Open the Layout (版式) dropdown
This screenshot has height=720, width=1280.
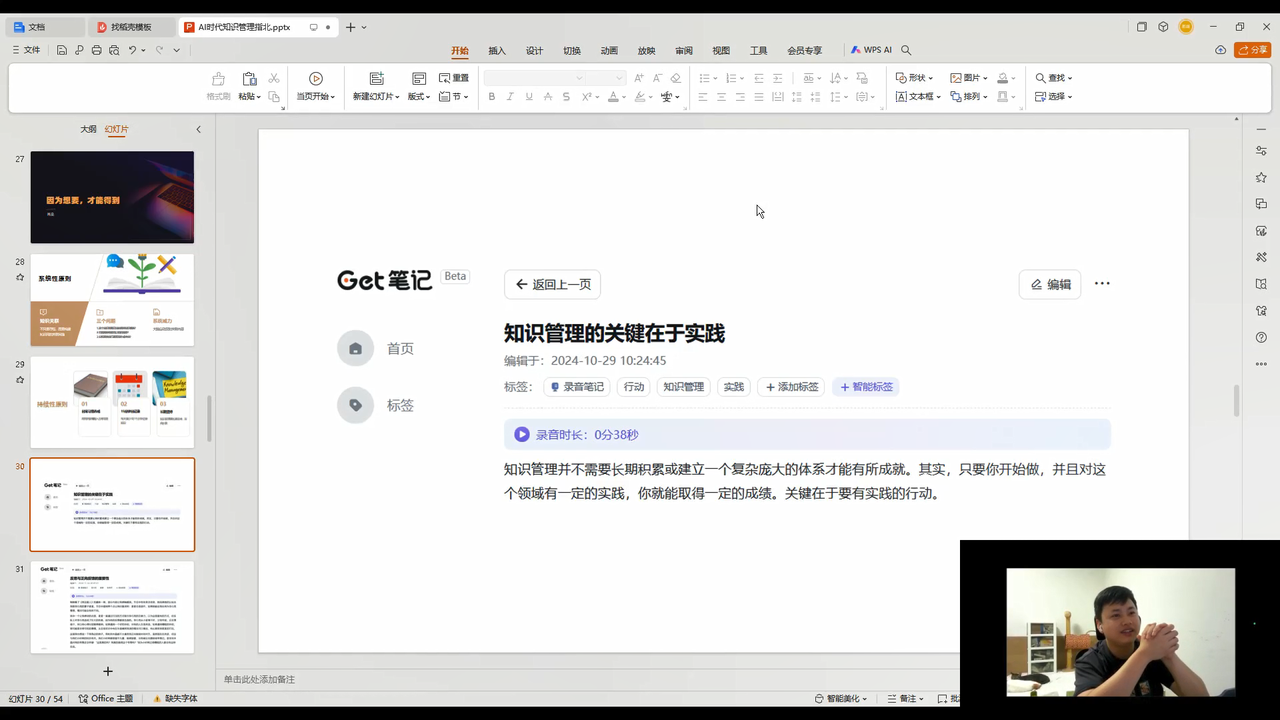click(419, 97)
